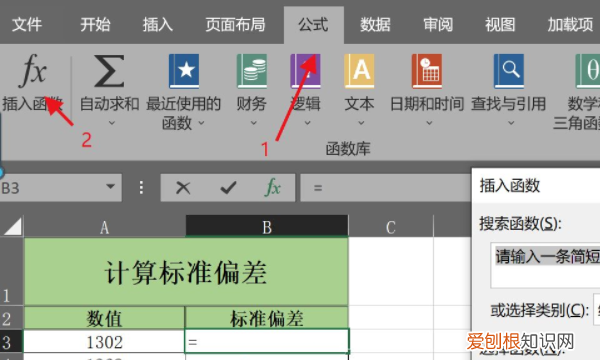Click the 数值 header cell
The height and width of the screenshot is (360, 600).
click(x=104, y=318)
